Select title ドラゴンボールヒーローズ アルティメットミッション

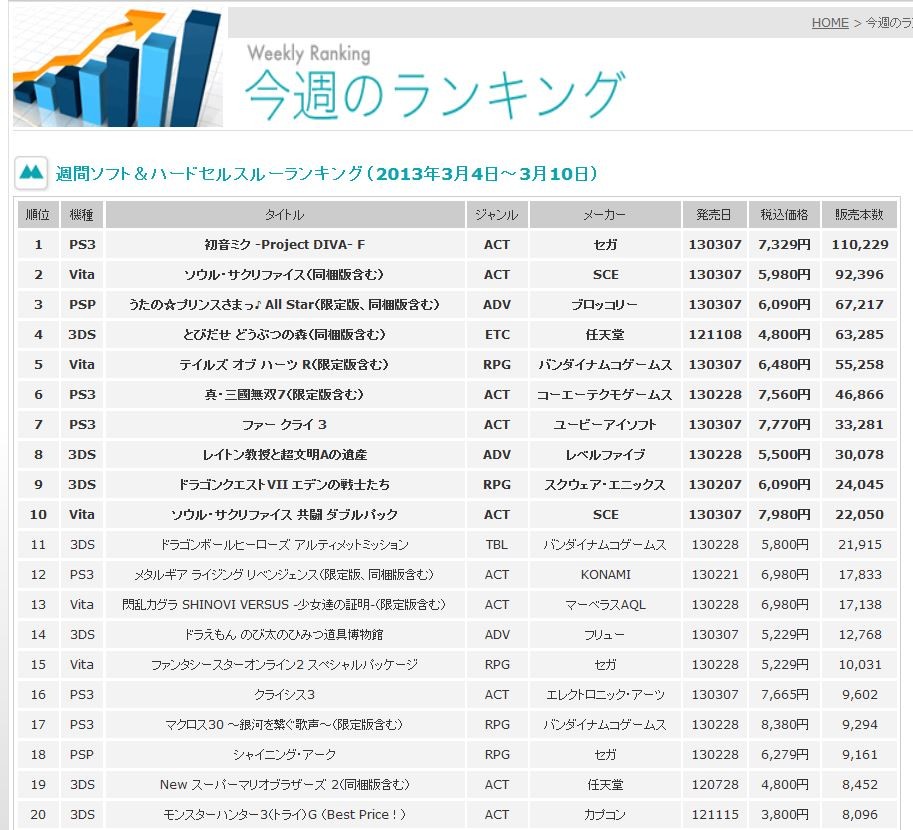285,545
